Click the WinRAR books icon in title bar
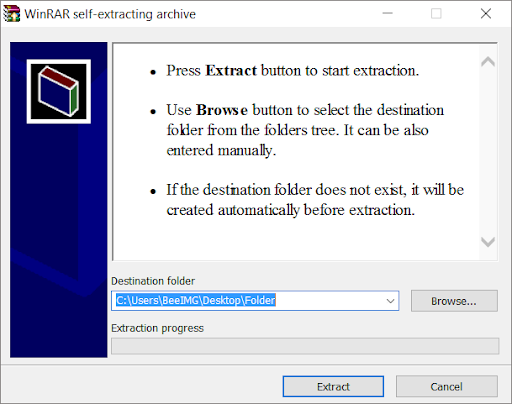 [12, 14]
